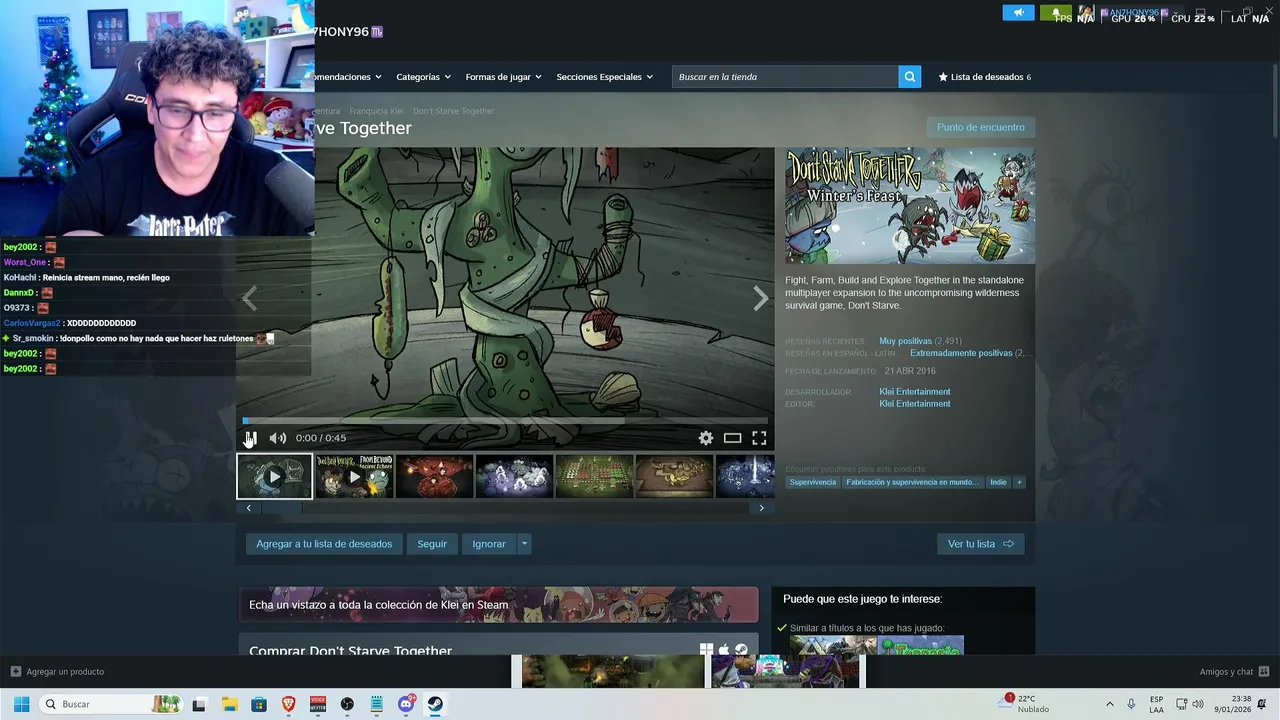The image size is (1280, 720).
Task: Show previous media with left arrow
Action: 249,298
